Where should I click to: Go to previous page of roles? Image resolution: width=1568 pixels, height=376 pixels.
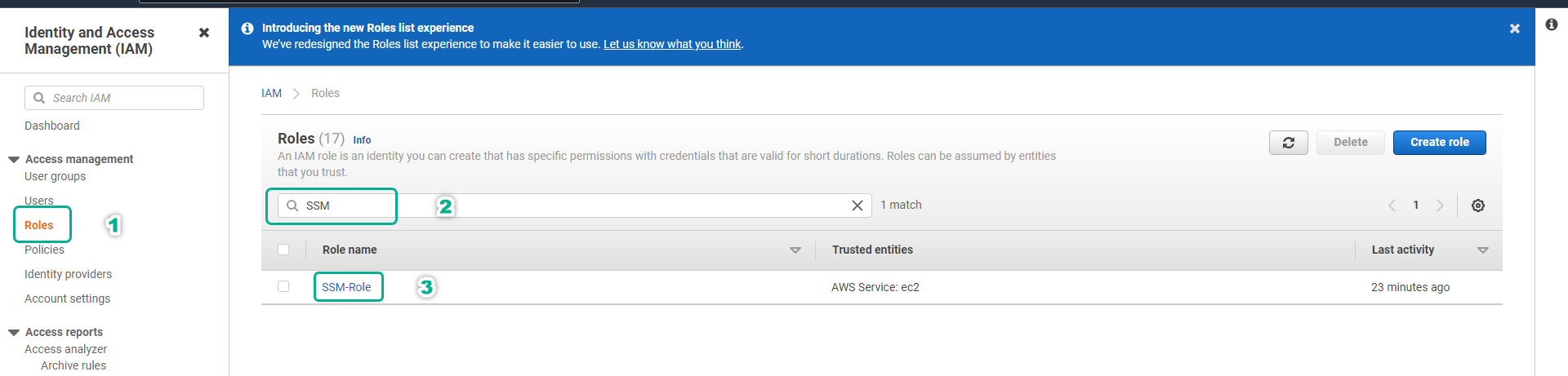pyautogui.click(x=1392, y=206)
